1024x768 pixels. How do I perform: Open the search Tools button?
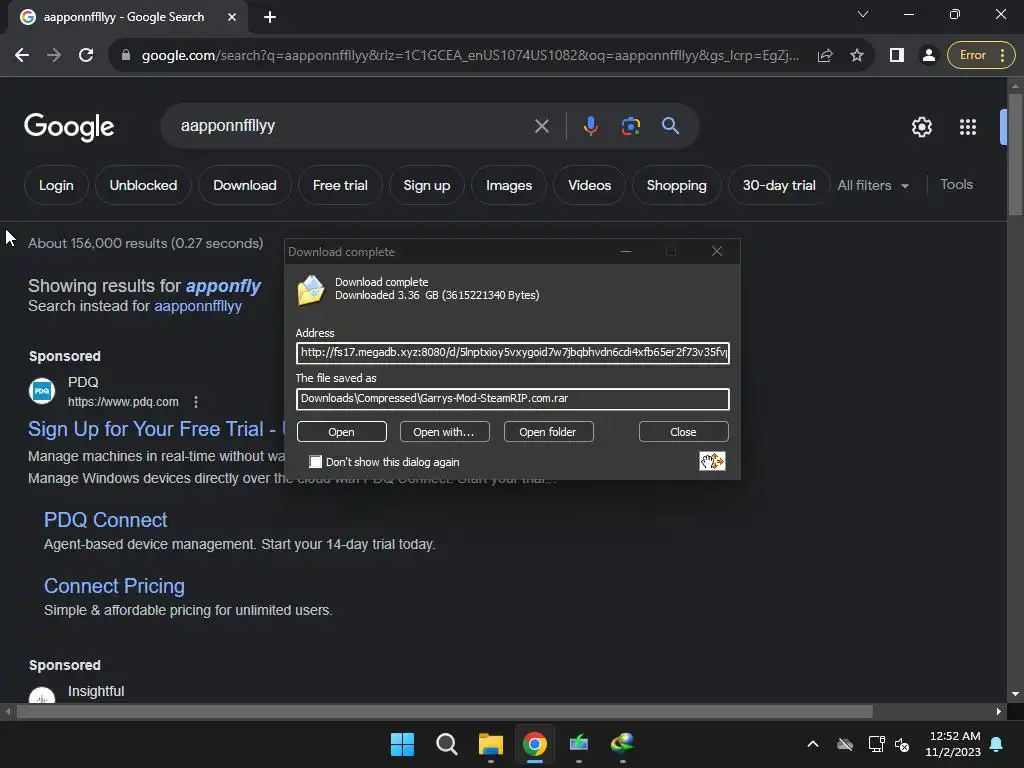click(x=956, y=185)
